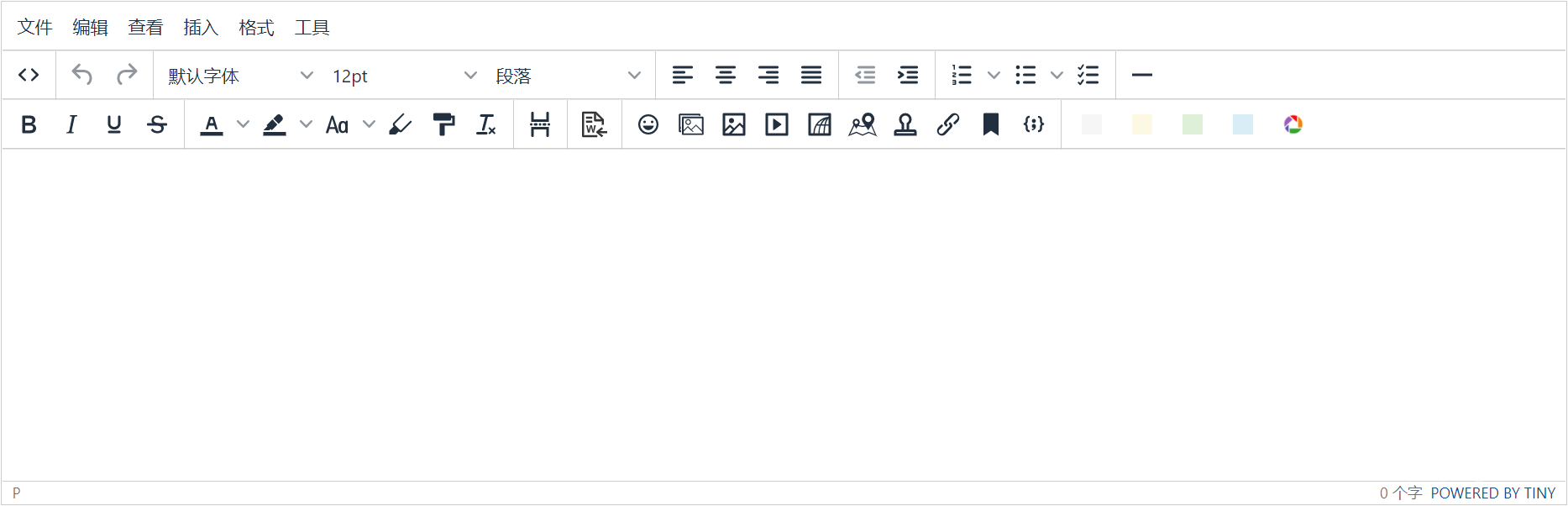Open the source code view icon
This screenshot has width=1568, height=506.
29,75
